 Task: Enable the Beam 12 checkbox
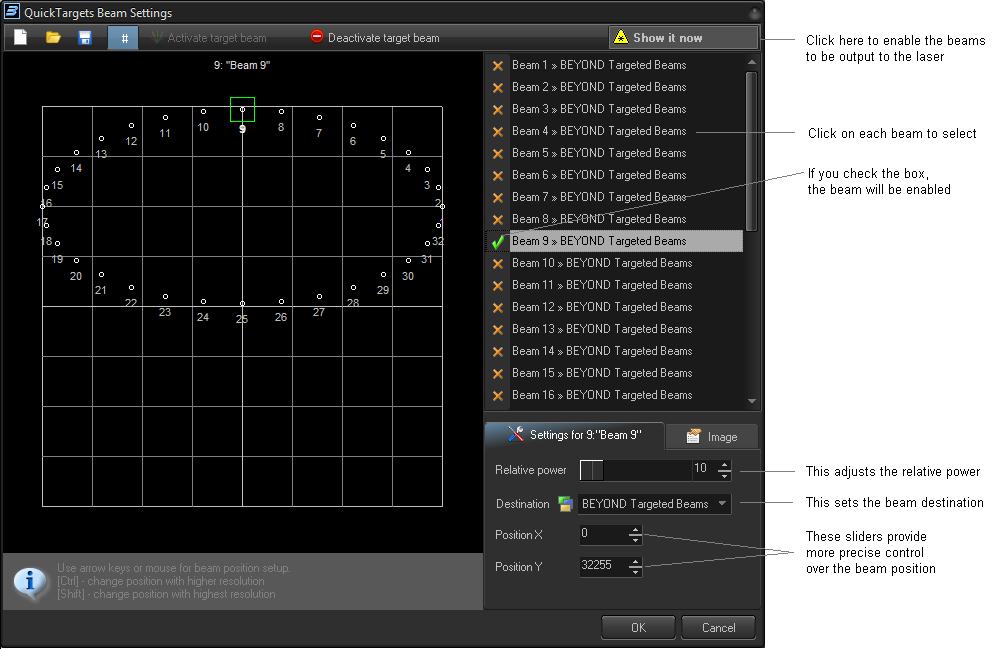pyautogui.click(x=498, y=307)
